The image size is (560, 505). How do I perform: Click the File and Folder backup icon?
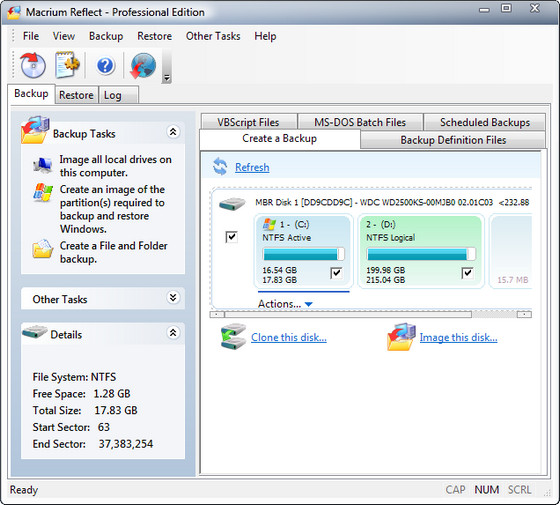pyautogui.click(x=42, y=249)
